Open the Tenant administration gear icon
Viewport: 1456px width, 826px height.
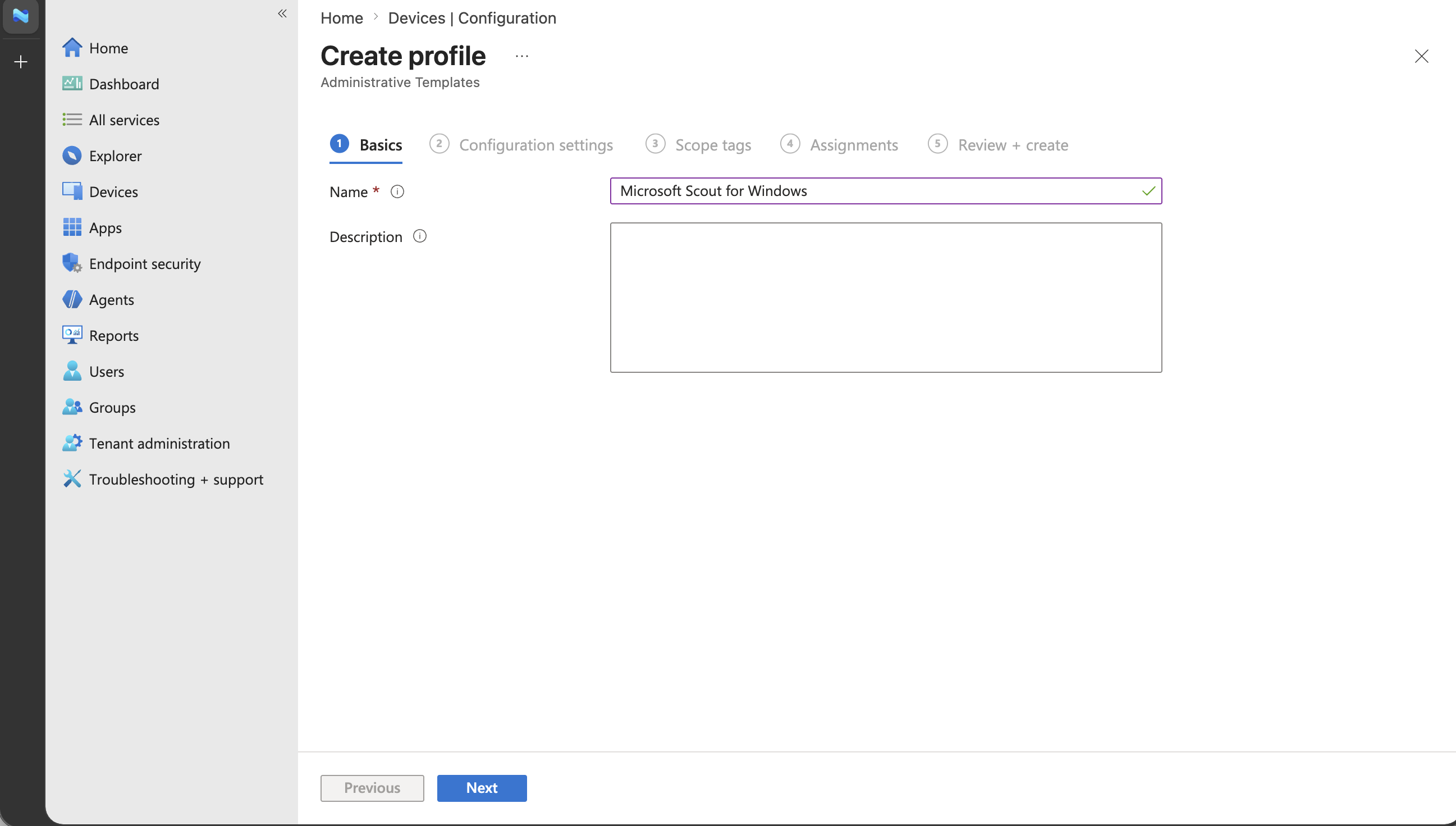click(72, 443)
